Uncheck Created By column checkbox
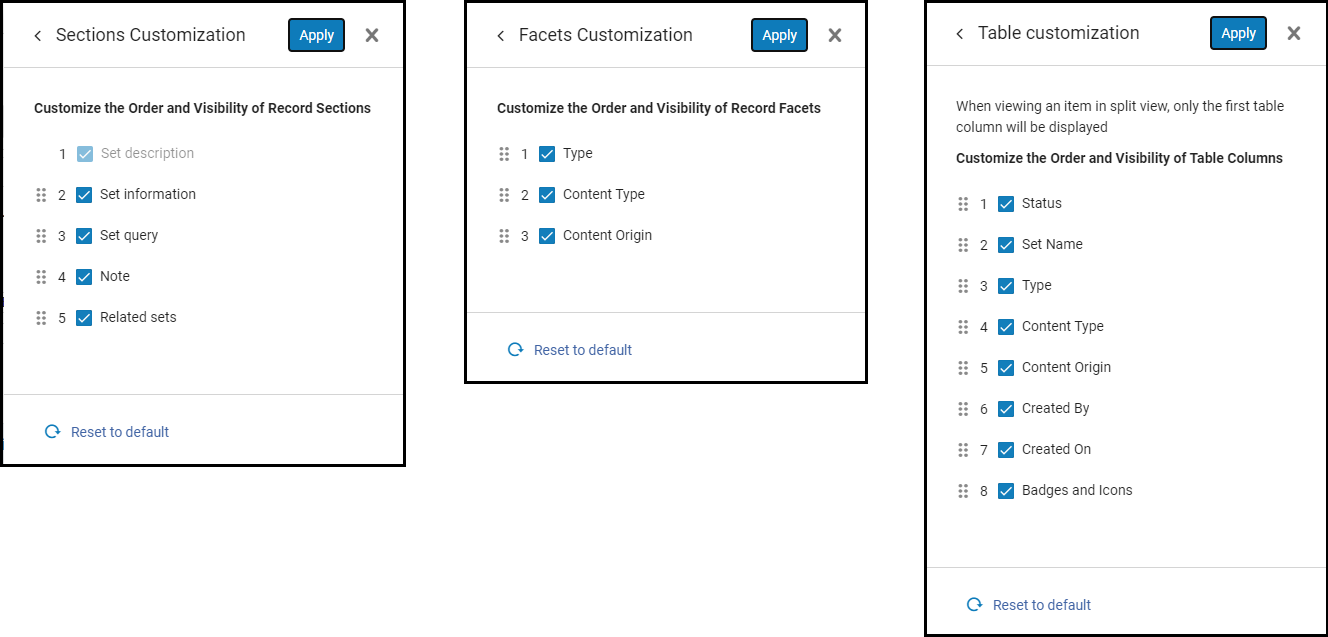Viewport: 1328px width, 637px height. tap(1006, 409)
